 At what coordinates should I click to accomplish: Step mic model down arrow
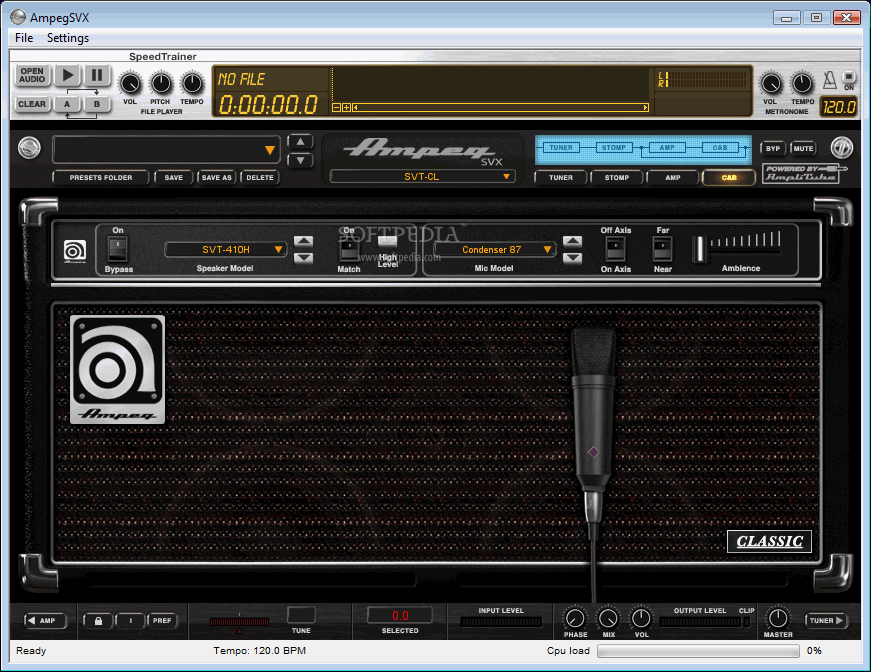573,258
